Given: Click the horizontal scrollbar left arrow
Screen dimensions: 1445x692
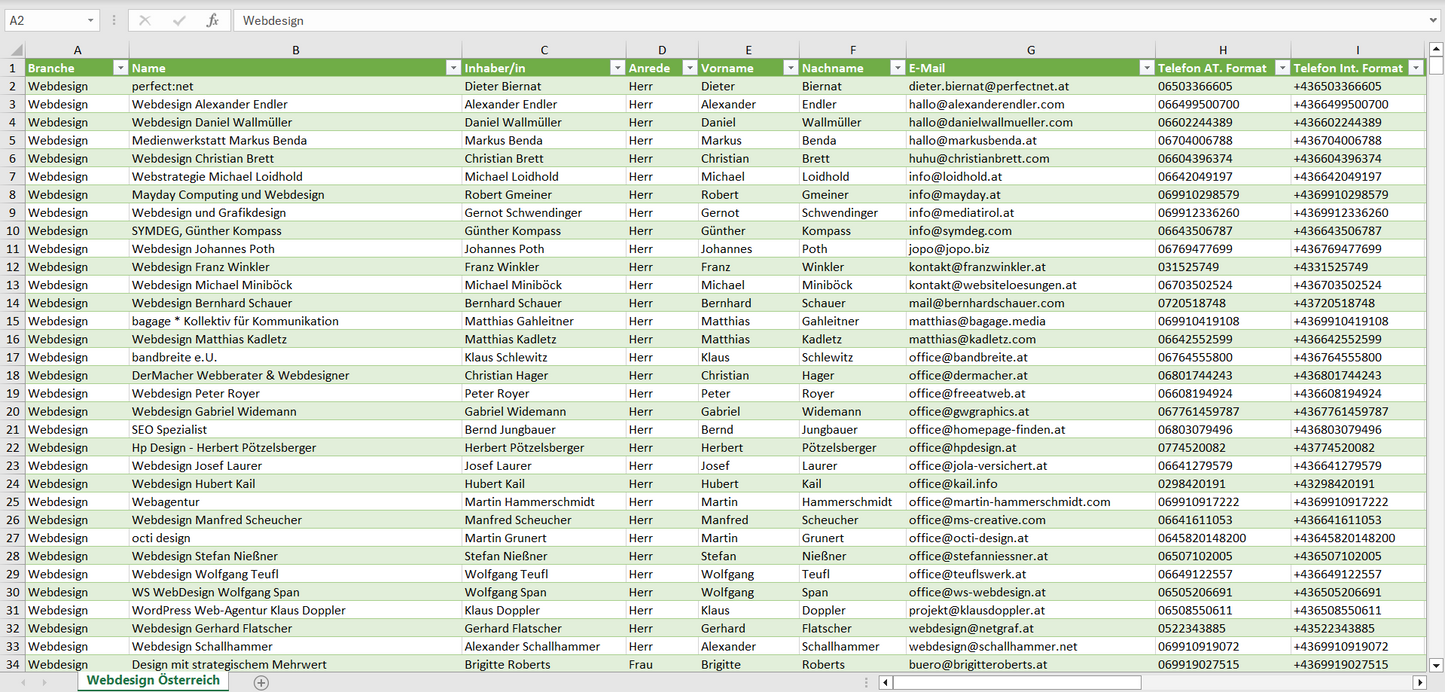Looking at the screenshot, I should [x=885, y=682].
